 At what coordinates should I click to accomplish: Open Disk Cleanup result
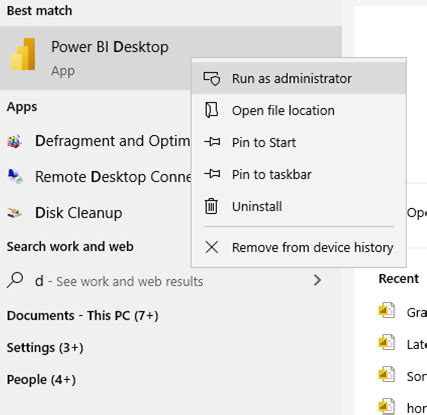point(96,213)
